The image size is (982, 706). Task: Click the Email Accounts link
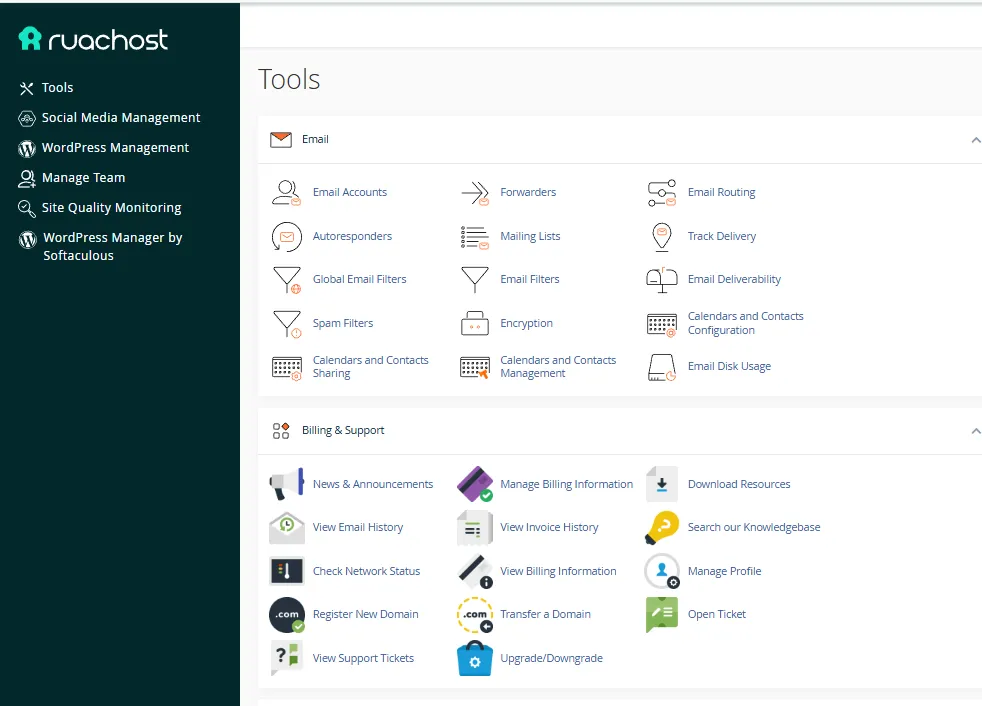[x=349, y=192]
